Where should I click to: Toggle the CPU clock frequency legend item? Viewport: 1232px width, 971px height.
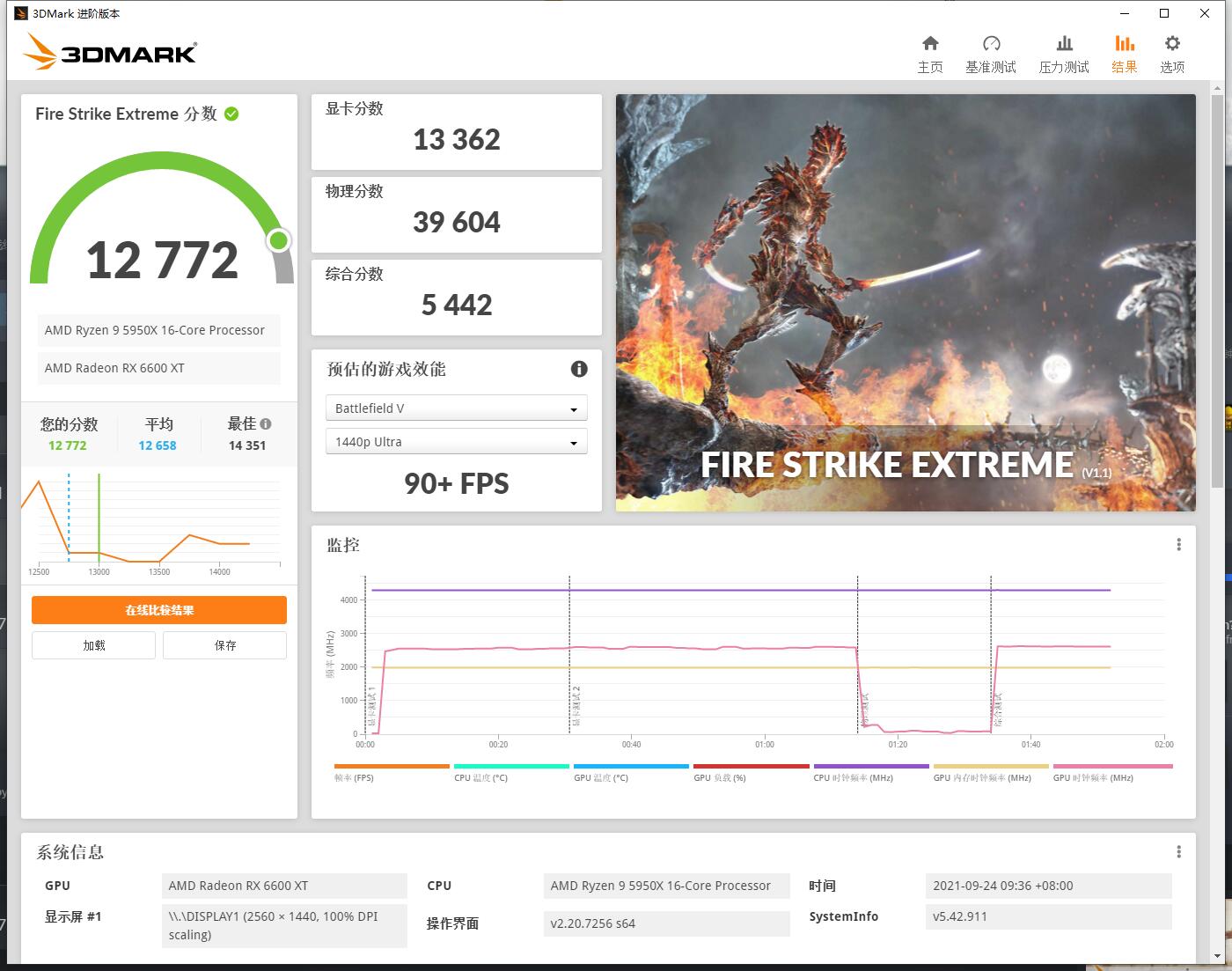871,773
